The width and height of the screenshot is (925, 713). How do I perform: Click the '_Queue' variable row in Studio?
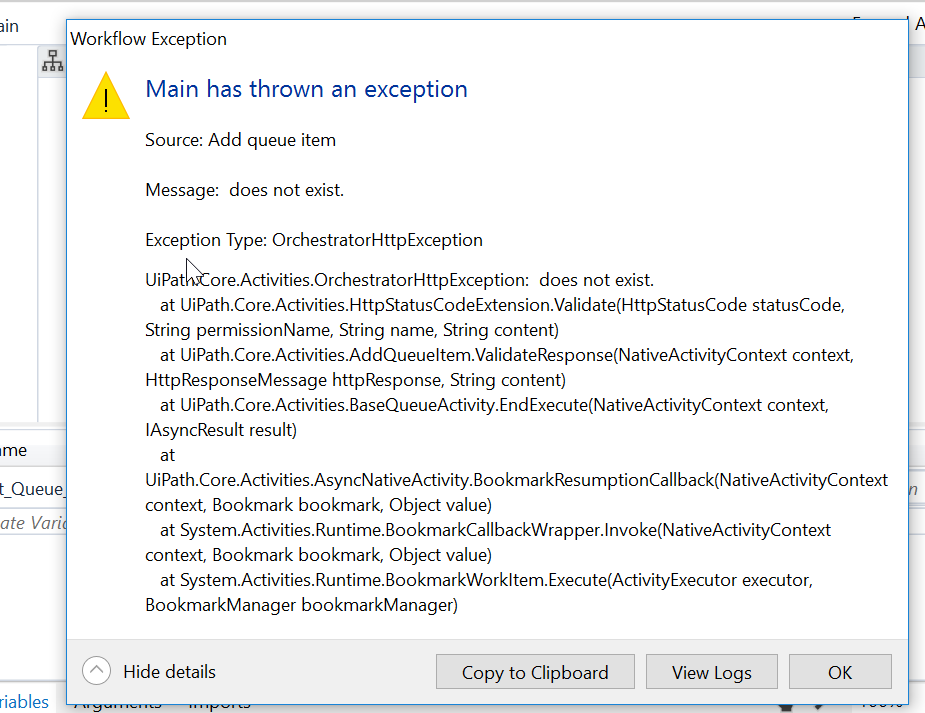pos(33,488)
